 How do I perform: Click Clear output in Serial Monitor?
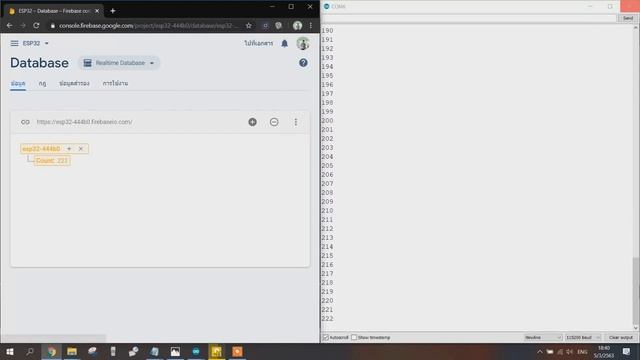(620, 338)
